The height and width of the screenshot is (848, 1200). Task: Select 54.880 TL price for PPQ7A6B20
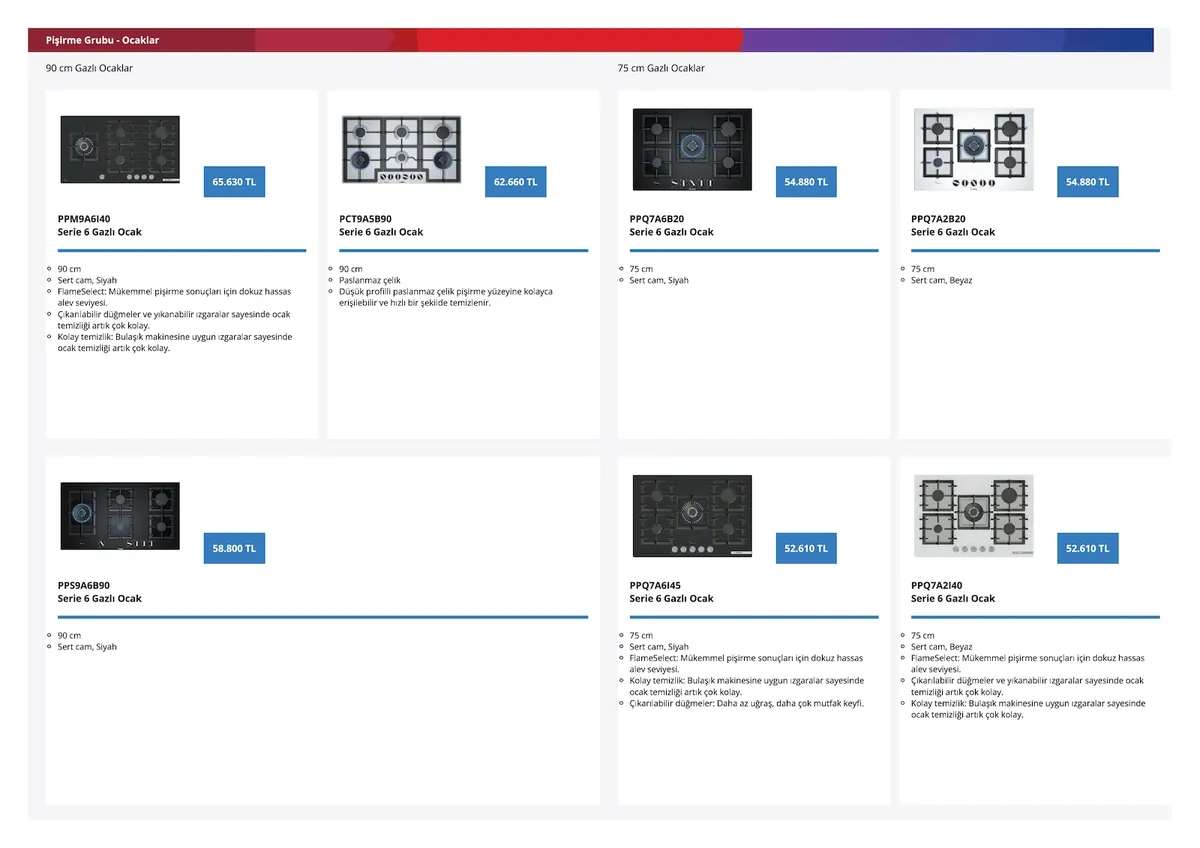point(806,182)
